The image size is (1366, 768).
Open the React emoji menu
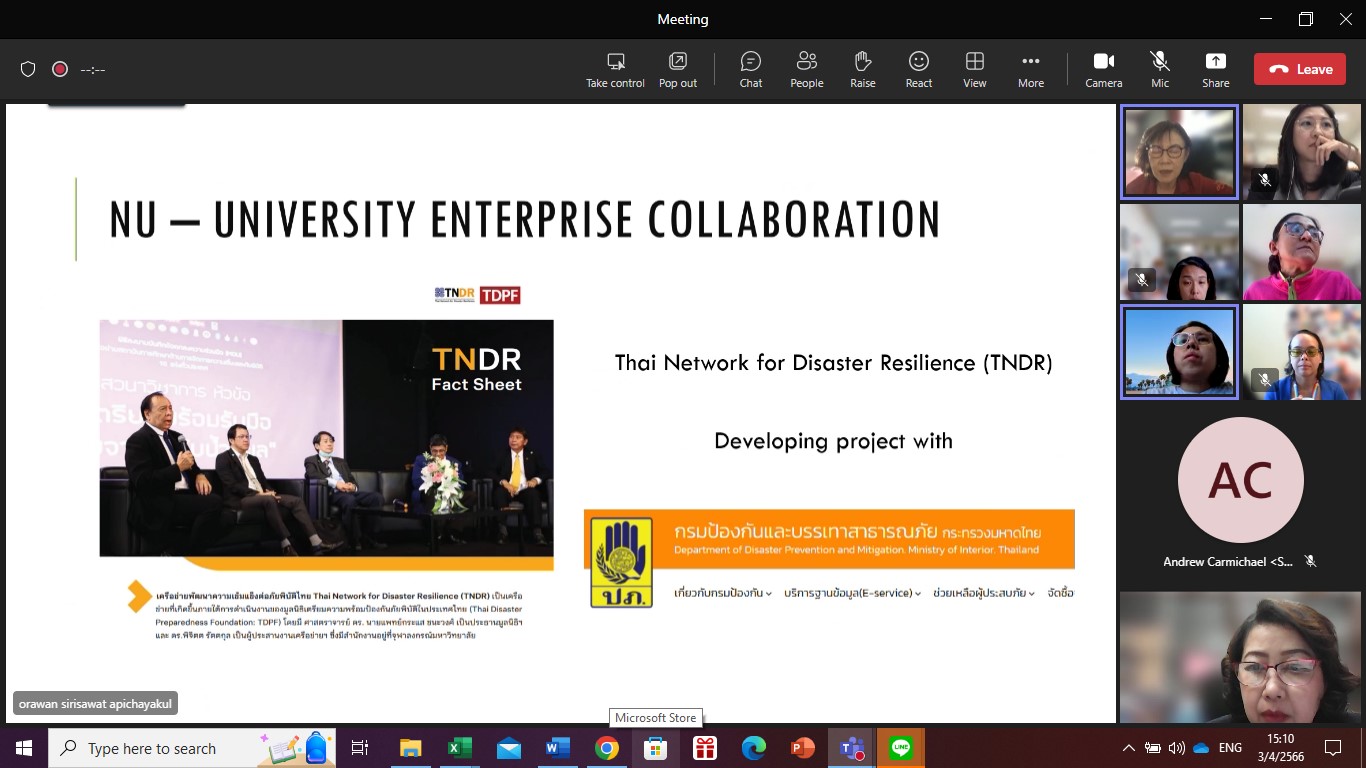(919, 69)
